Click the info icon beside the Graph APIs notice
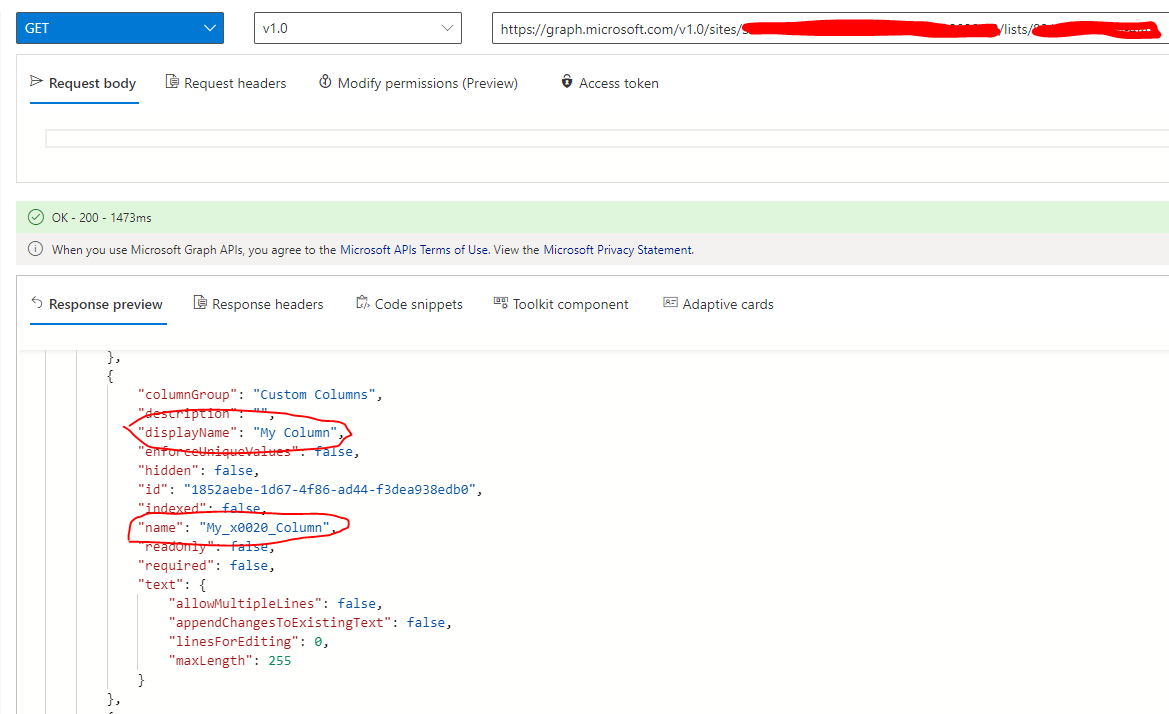This screenshot has height=714, width=1169. [36, 249]
